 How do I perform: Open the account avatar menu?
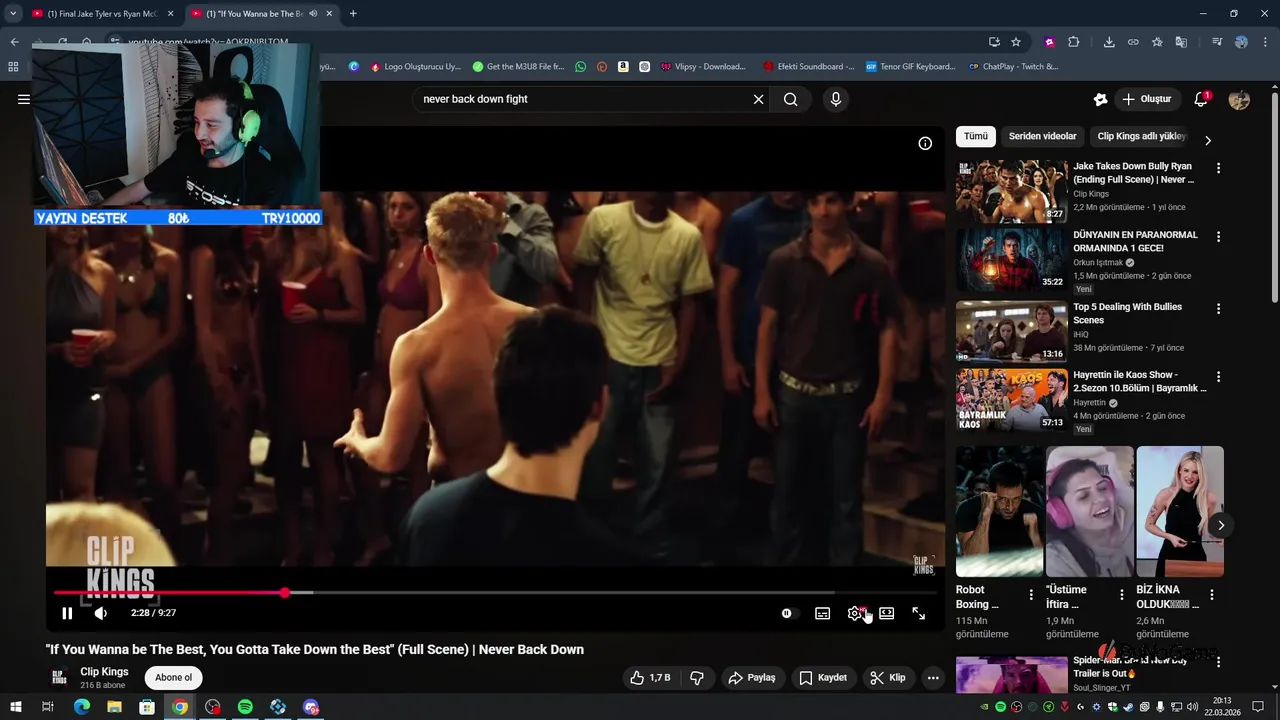[x=1239, y=99]
